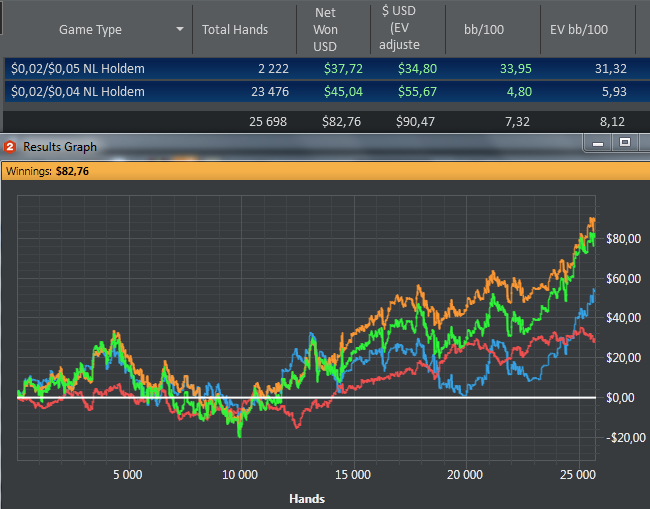Click the 20 000 x-axis label
Viewport: 650px width, 509px height.
point(465,475)
